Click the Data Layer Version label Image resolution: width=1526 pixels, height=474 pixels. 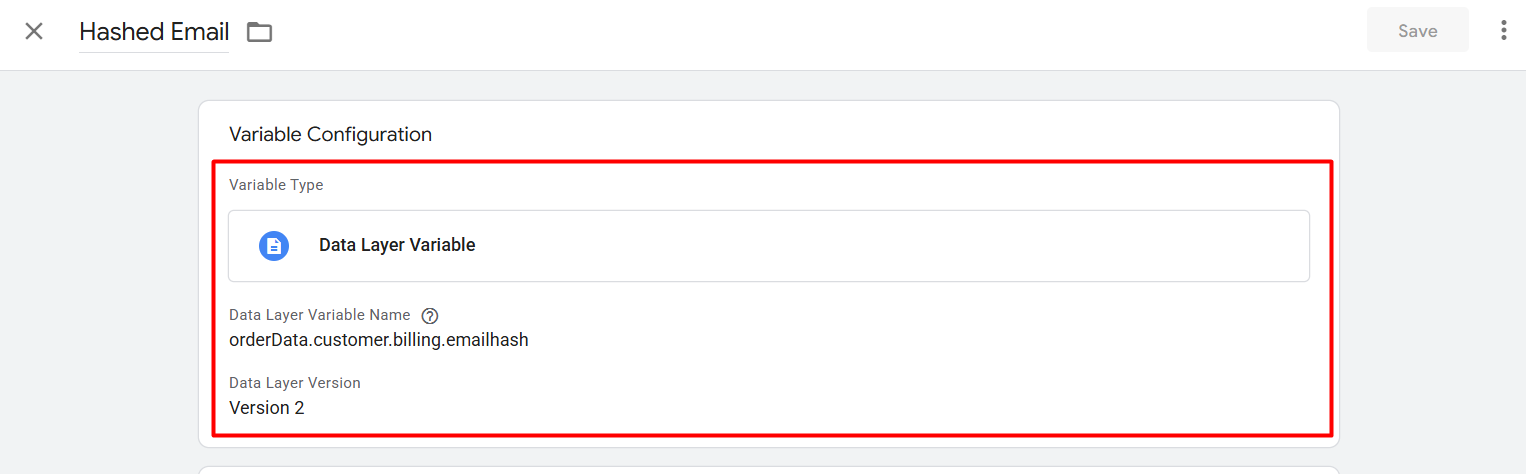coord(294,383)
